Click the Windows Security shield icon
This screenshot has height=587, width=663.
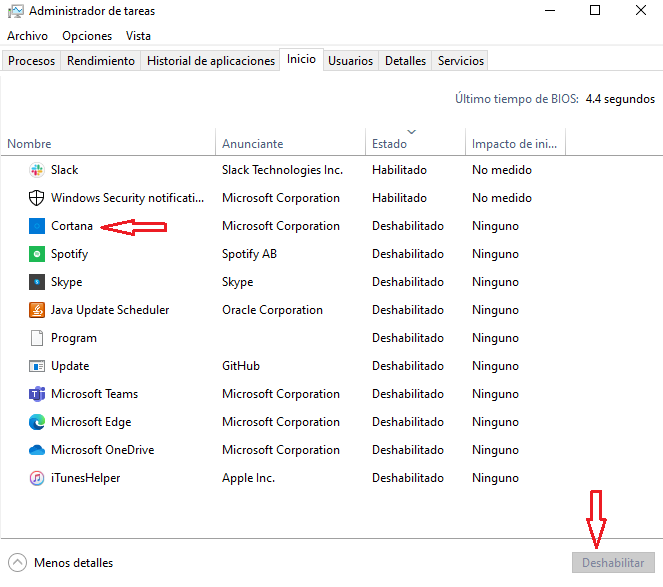click(x=37, y=198)
